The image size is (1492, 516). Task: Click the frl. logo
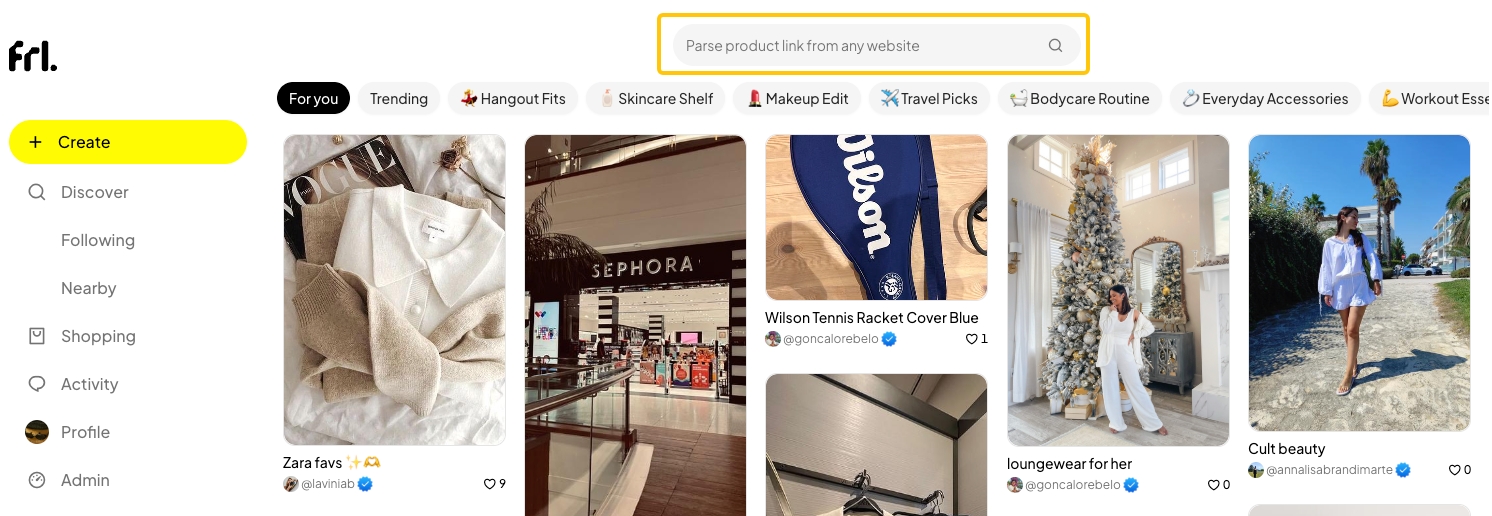coord(33,56)
